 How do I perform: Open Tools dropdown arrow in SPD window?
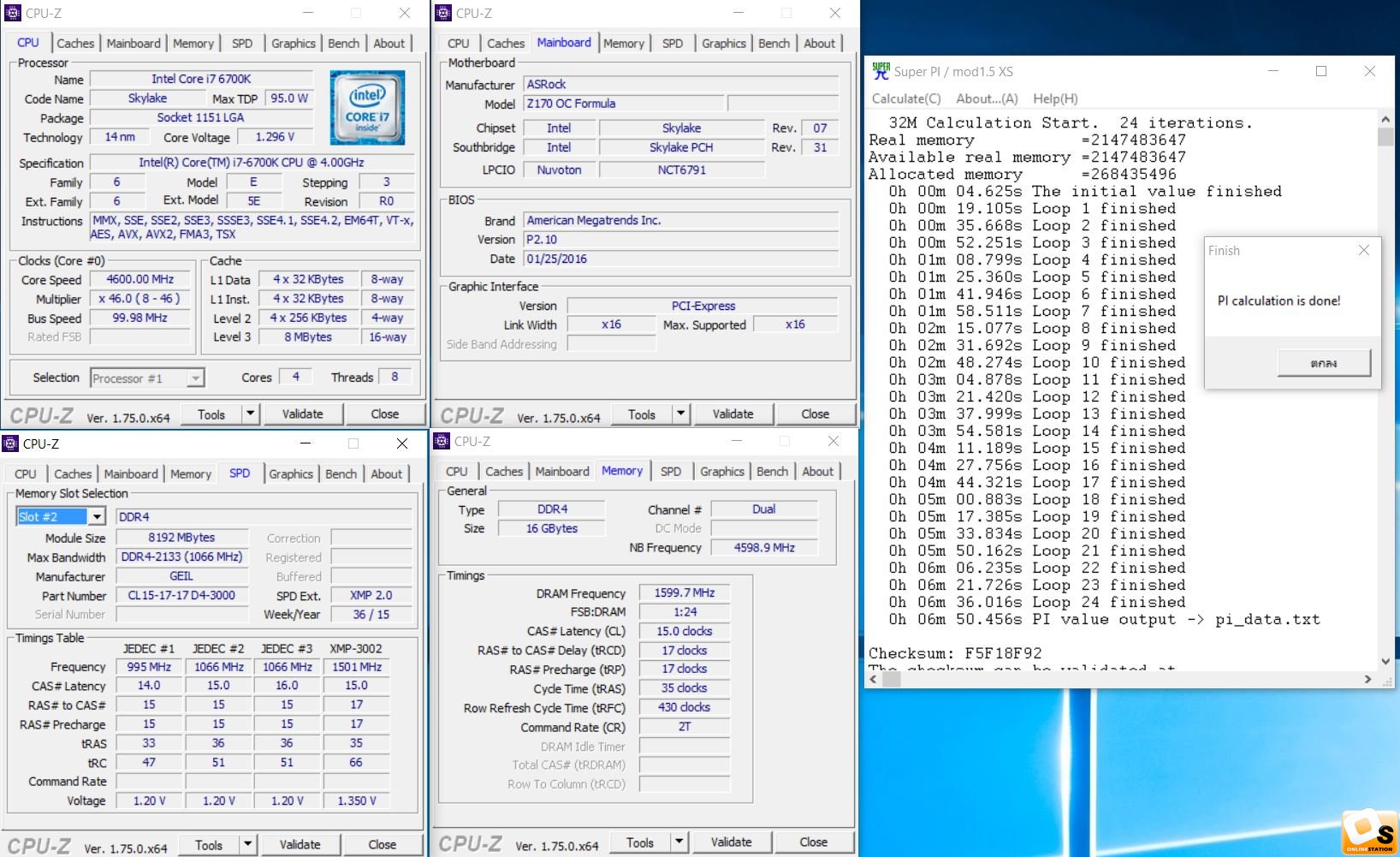click(x=247, y=844)
